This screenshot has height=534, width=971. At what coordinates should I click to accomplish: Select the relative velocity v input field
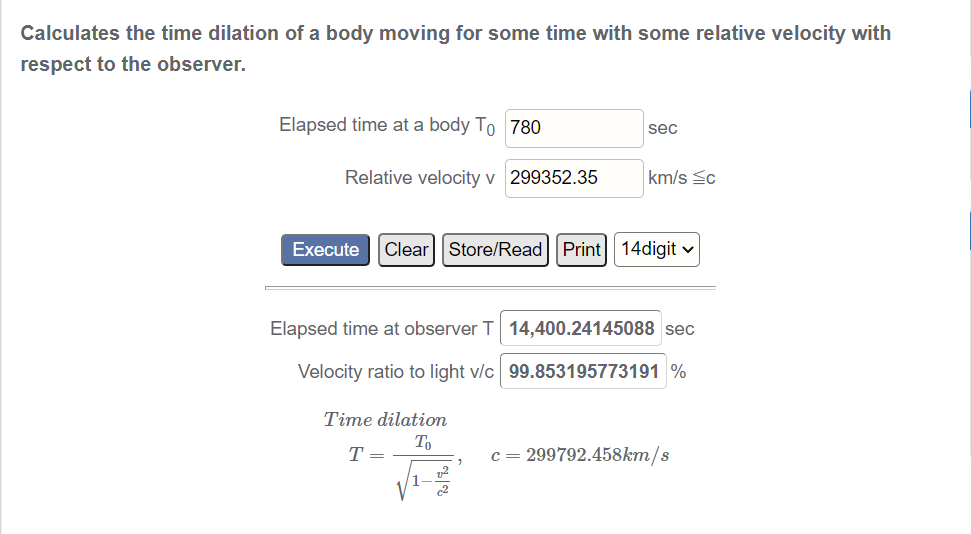tap(574, 178)
